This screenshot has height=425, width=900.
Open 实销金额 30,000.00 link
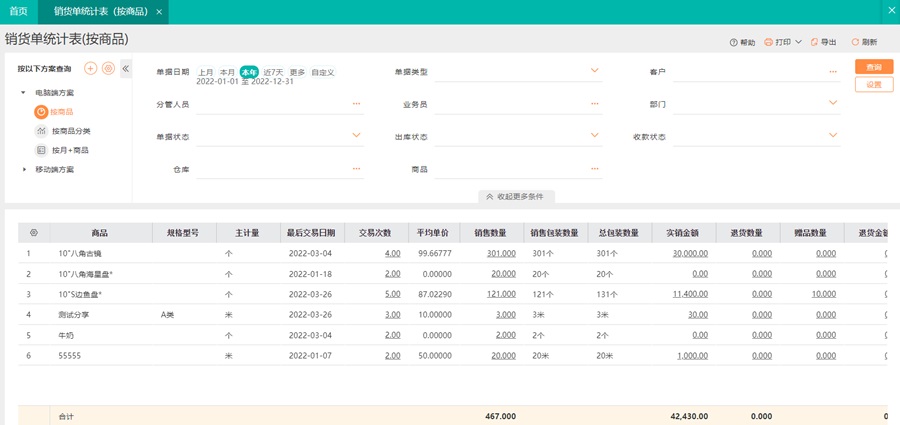point(690,253)
